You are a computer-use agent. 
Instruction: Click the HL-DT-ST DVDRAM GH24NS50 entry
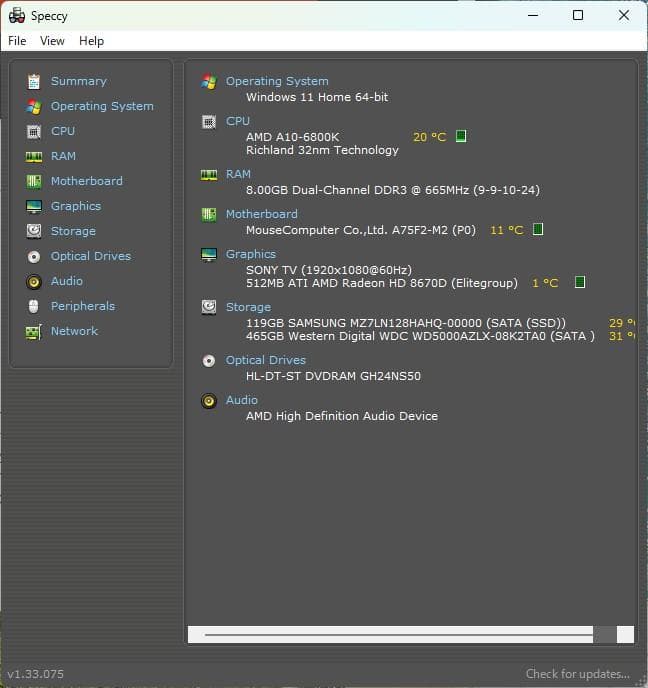click(333, 376)
